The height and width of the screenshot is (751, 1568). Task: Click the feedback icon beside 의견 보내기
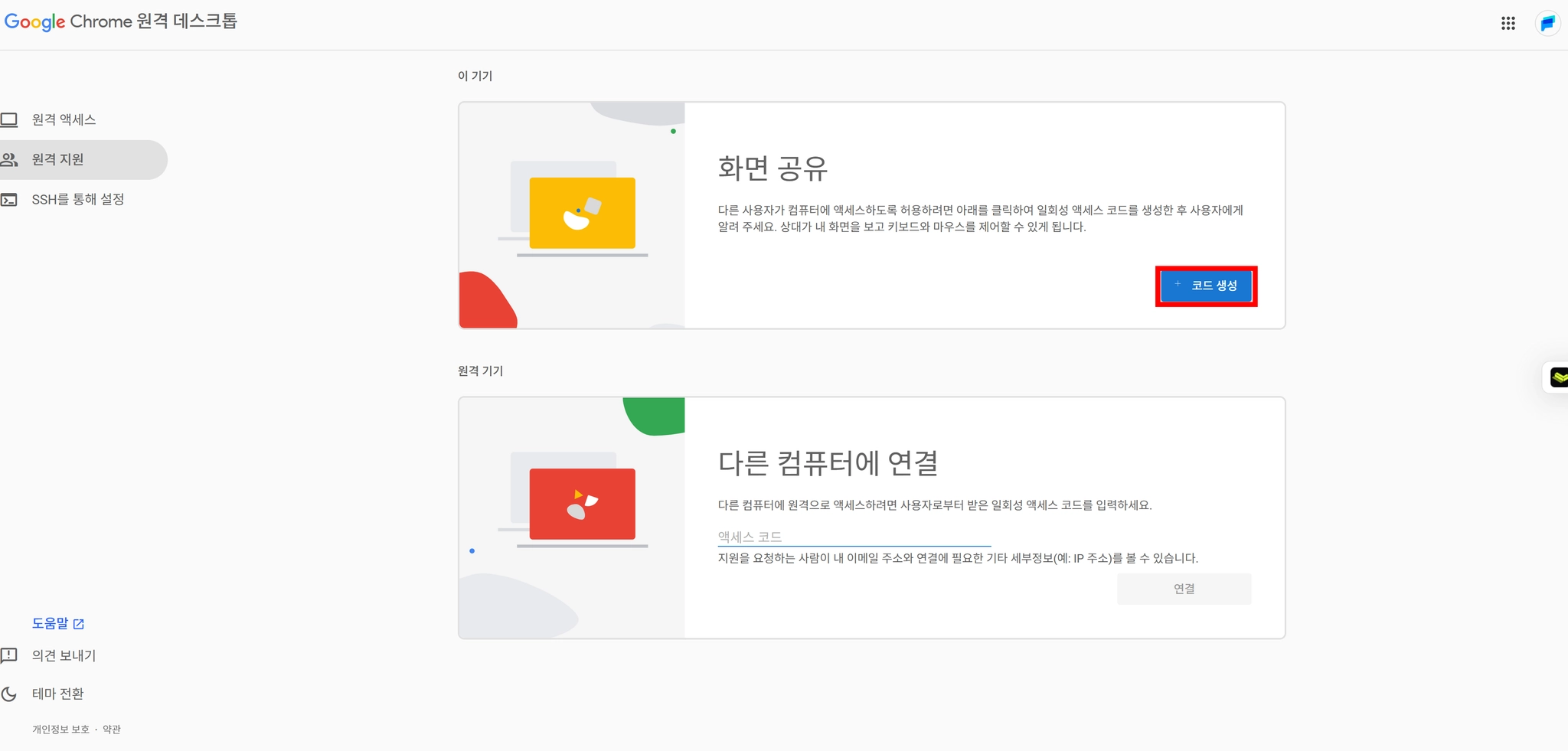click(9, 655)
